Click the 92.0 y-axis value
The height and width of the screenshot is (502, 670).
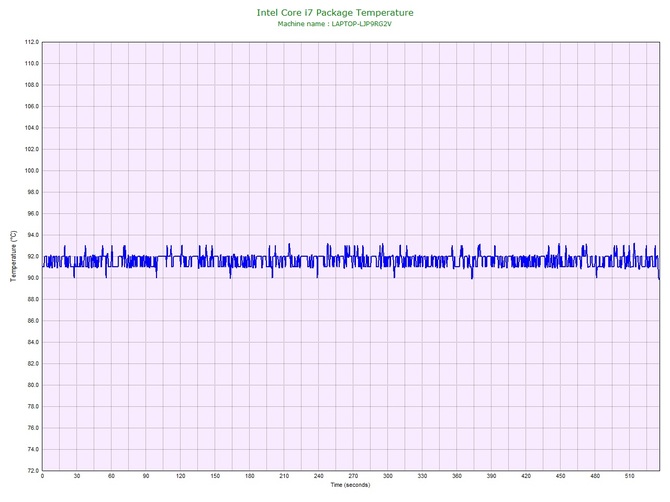point(33,256)
